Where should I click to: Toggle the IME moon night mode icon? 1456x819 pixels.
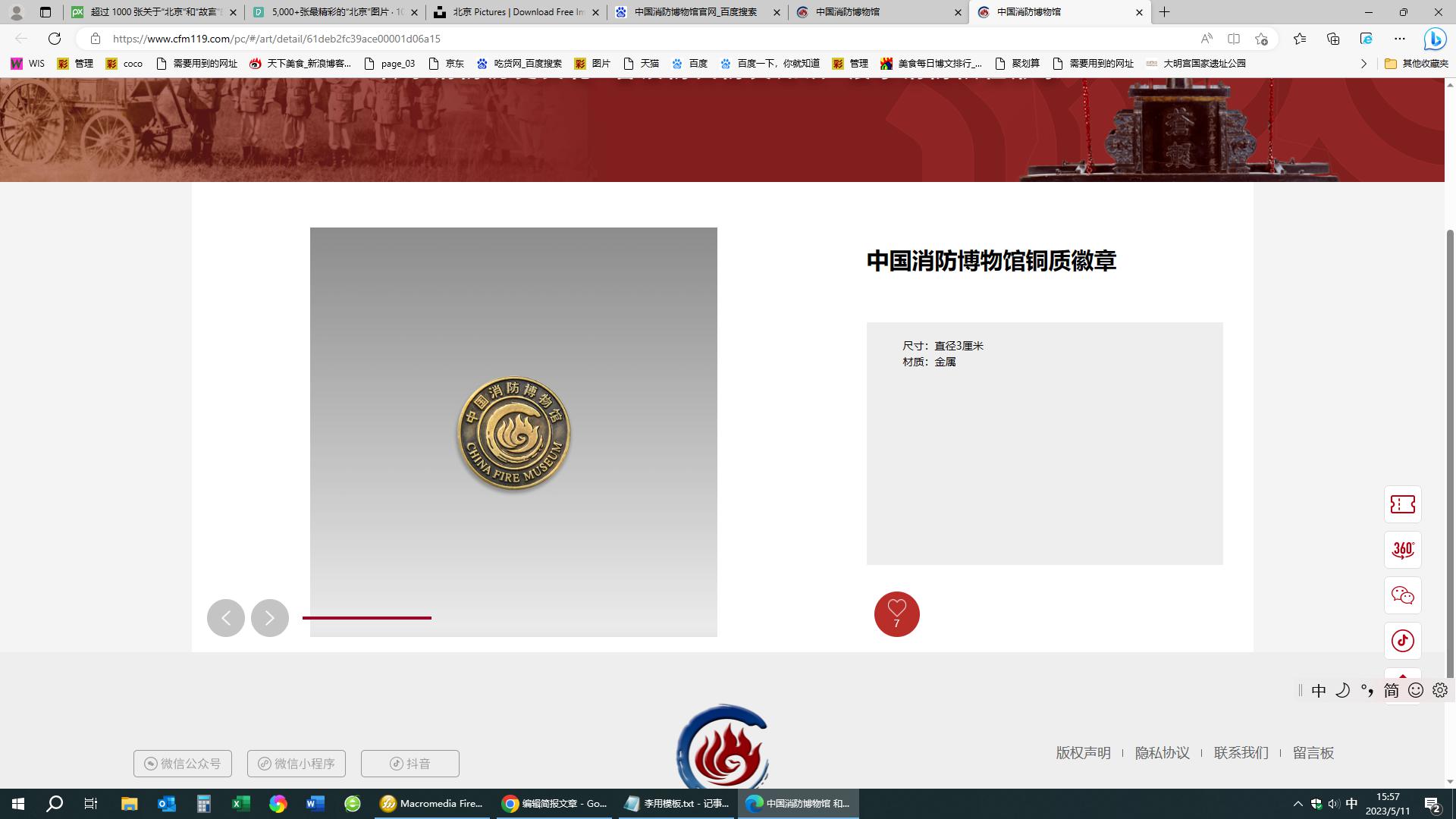[x=1342, y=690]
